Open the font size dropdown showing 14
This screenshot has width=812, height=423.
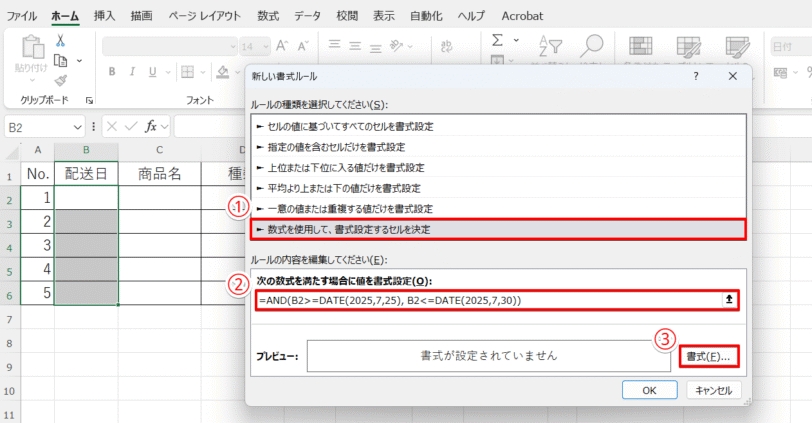(266, 47)
